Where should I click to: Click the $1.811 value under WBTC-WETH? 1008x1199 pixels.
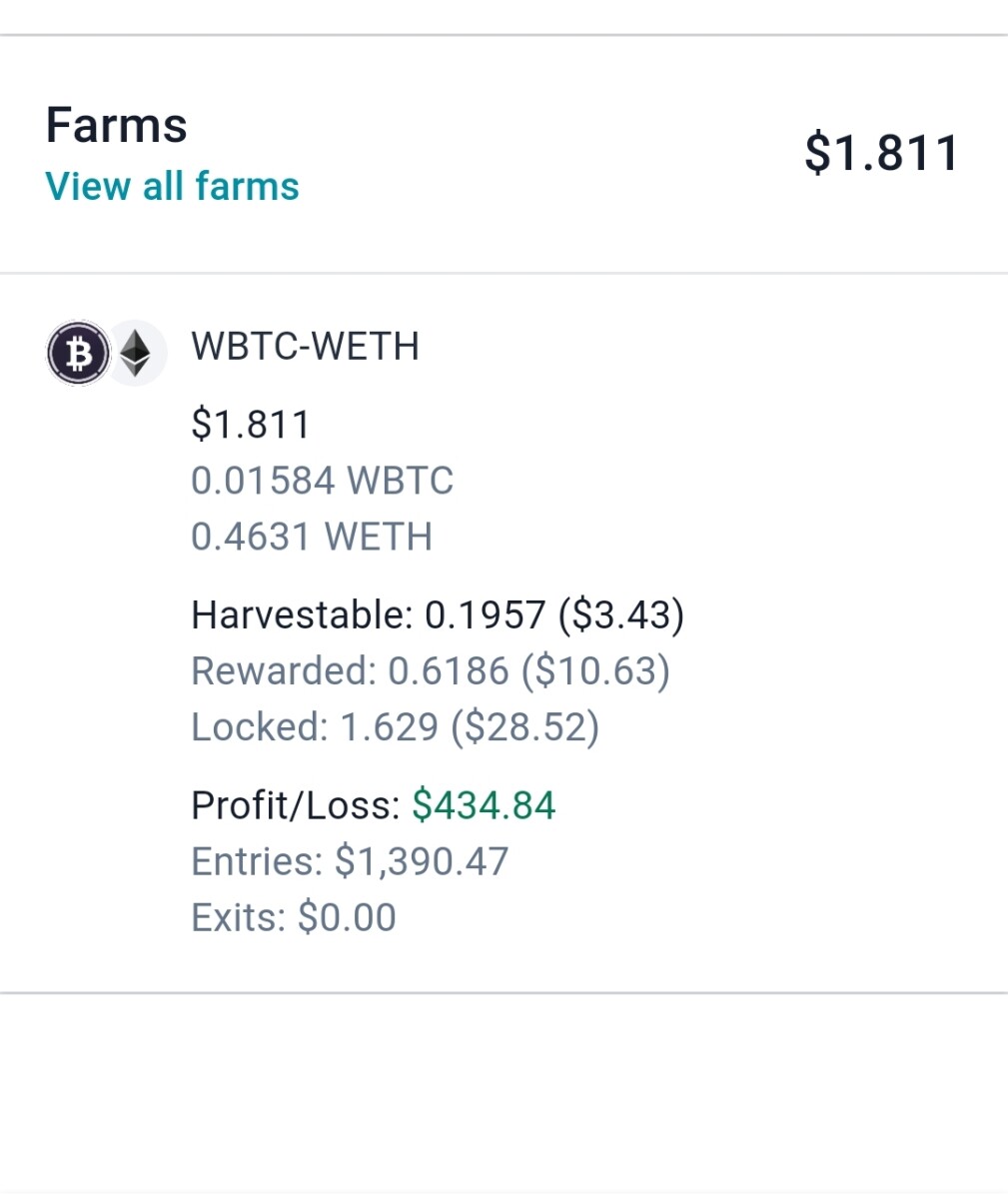tap(251, 425)
